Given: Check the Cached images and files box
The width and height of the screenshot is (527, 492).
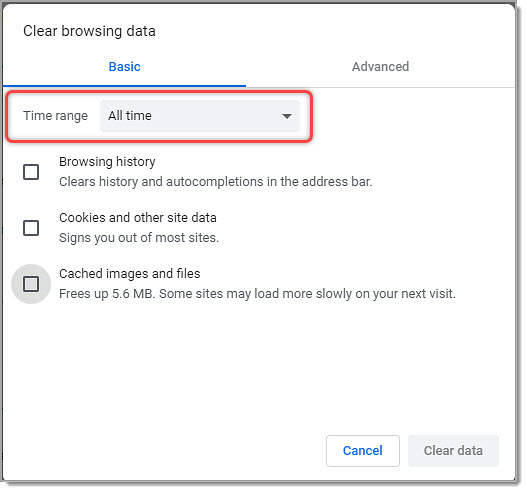Looking at the screenshot, I should point(31,284).
